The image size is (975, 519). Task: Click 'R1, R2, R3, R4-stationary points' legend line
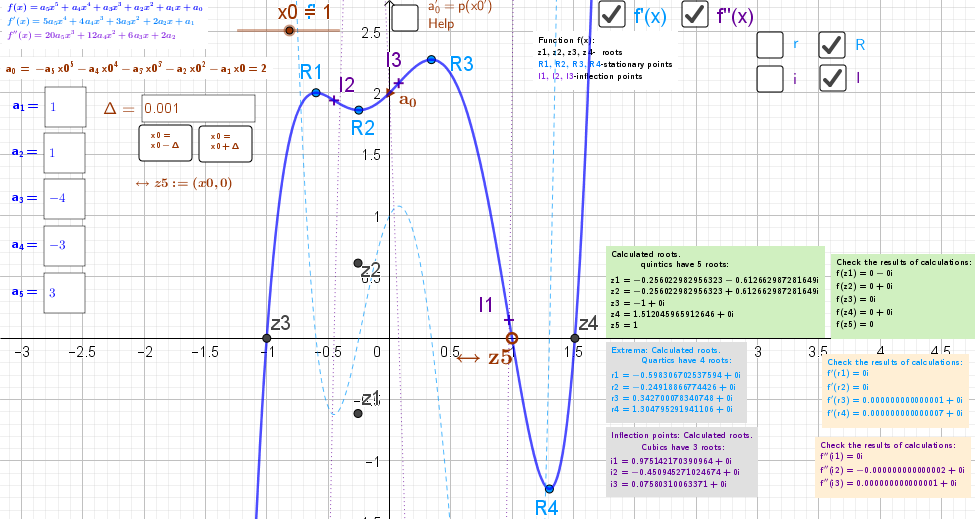pos(605,64)
